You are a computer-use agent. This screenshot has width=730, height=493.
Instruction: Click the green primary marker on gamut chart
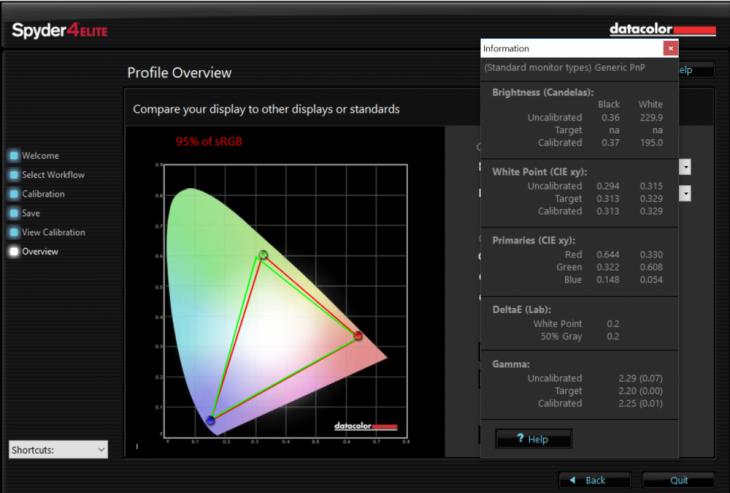point(263,255)
